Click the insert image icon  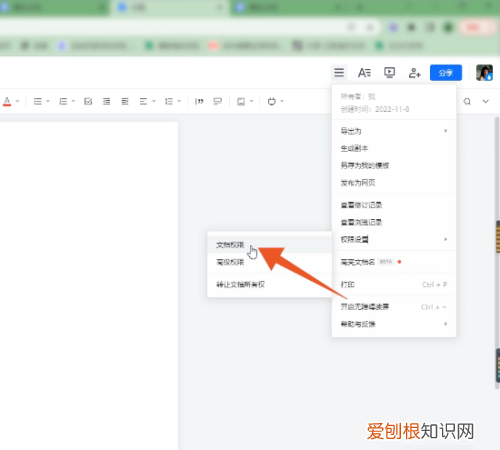[x=241, y=101]
